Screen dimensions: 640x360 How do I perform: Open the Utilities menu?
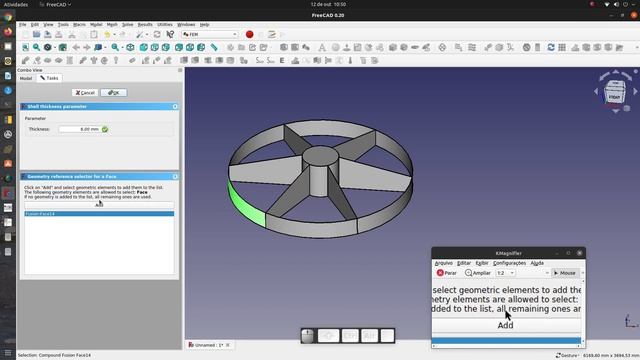165,25
